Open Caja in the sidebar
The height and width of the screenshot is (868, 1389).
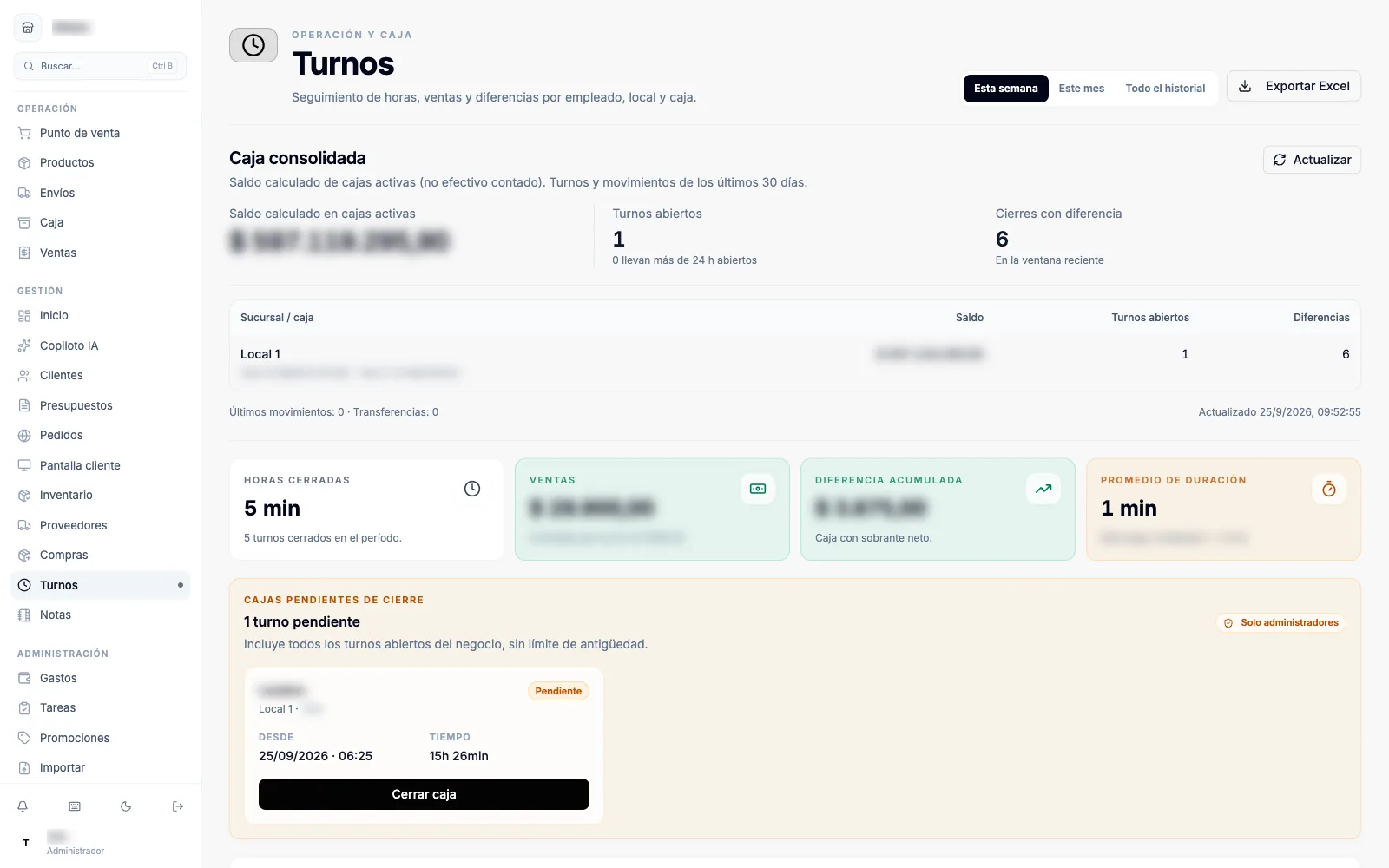pyautogui.click(x=101, y=222)
